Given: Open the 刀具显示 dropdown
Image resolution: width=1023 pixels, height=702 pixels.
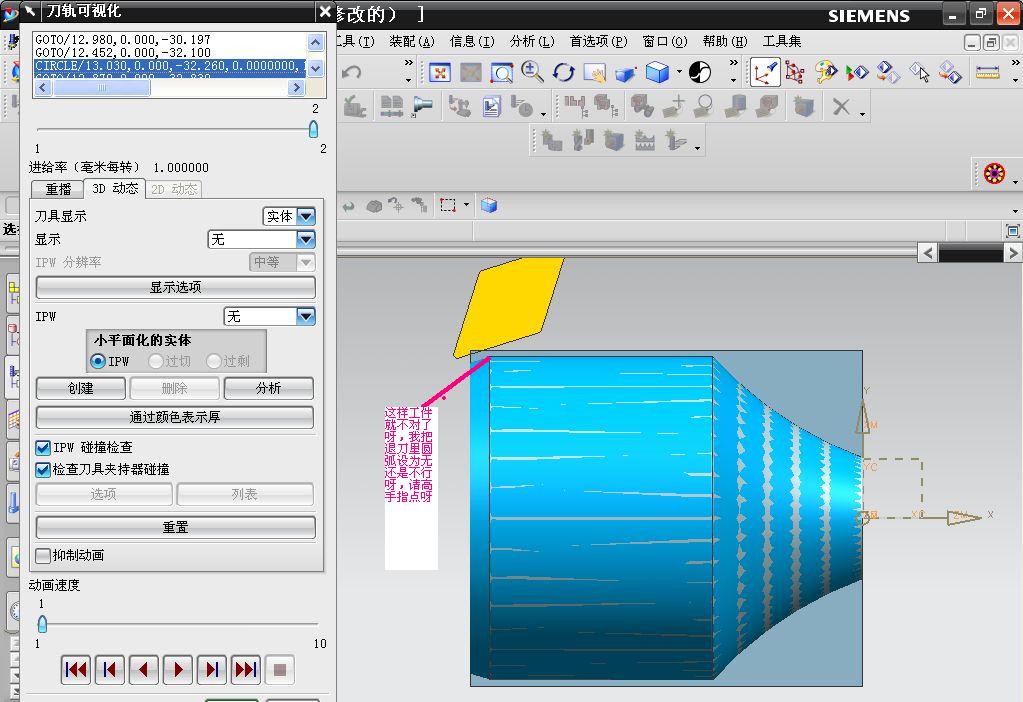Looking at the screenshot, I should pyautogui.click(x=305, y=216).
